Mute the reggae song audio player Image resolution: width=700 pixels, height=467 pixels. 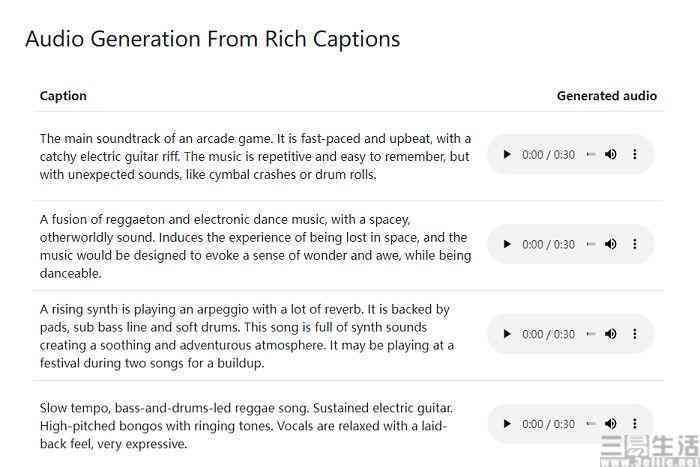(x=611, y=424)
